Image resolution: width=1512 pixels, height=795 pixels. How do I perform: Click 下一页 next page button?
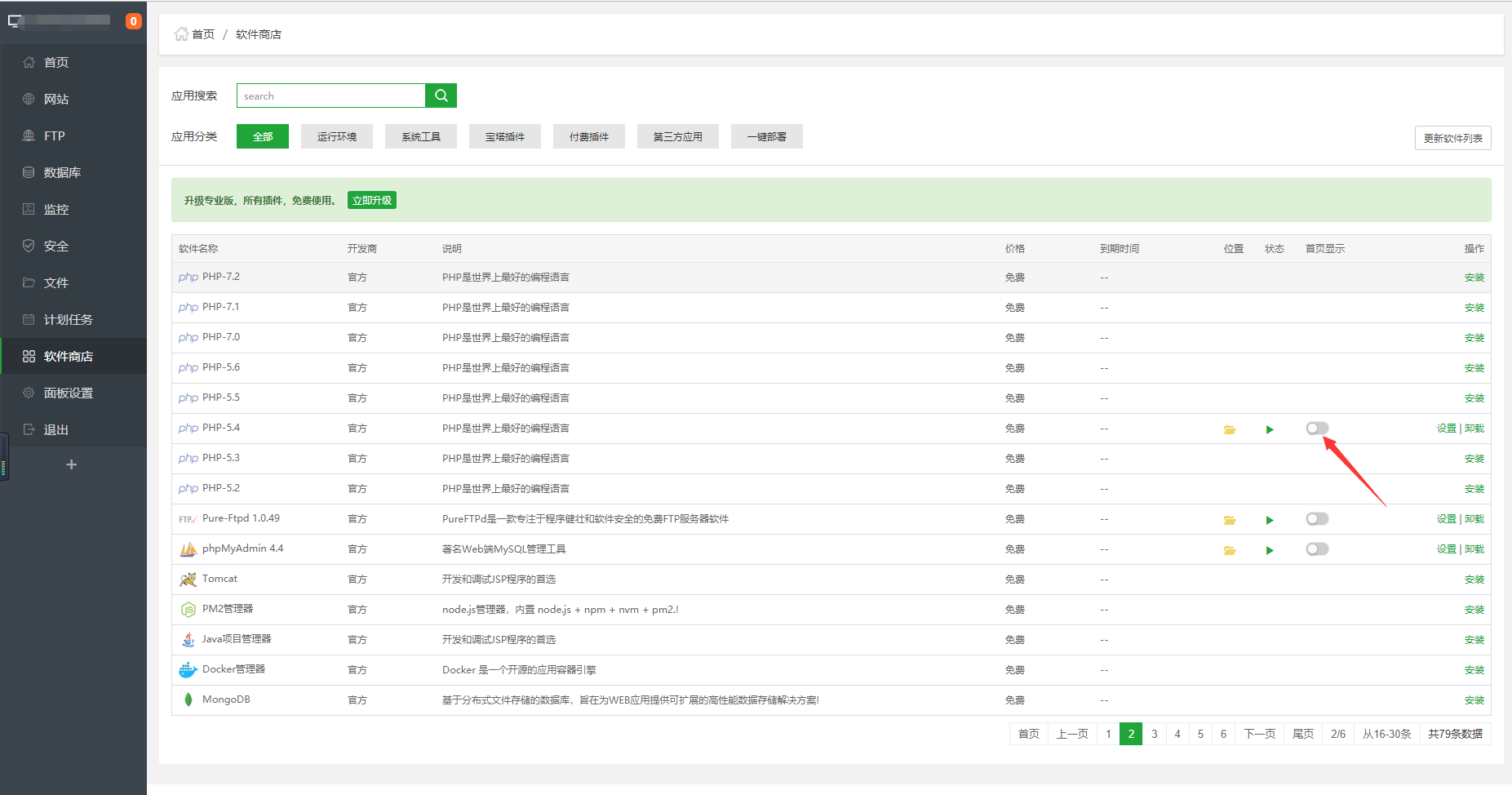tap(1259, 734)
